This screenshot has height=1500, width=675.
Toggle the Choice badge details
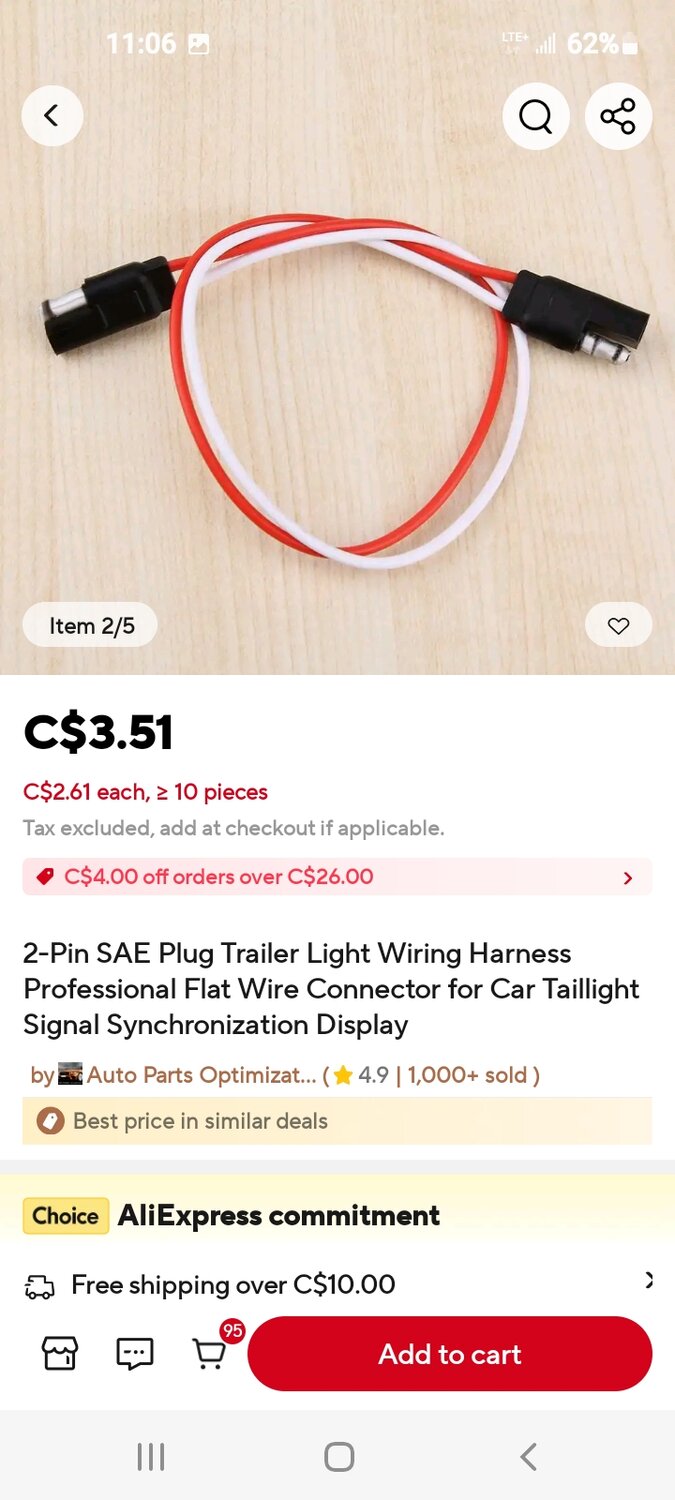(x=65, y=1215)
